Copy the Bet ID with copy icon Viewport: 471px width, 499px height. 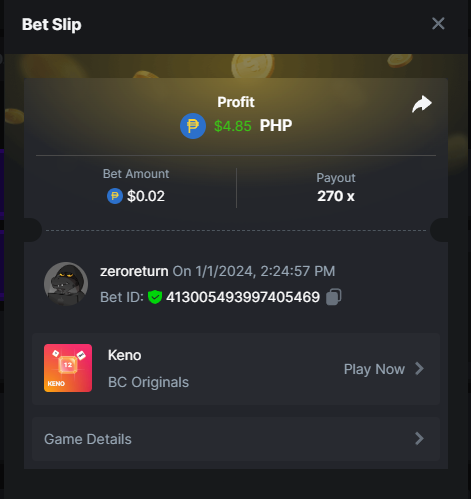[x=334, y=297]
